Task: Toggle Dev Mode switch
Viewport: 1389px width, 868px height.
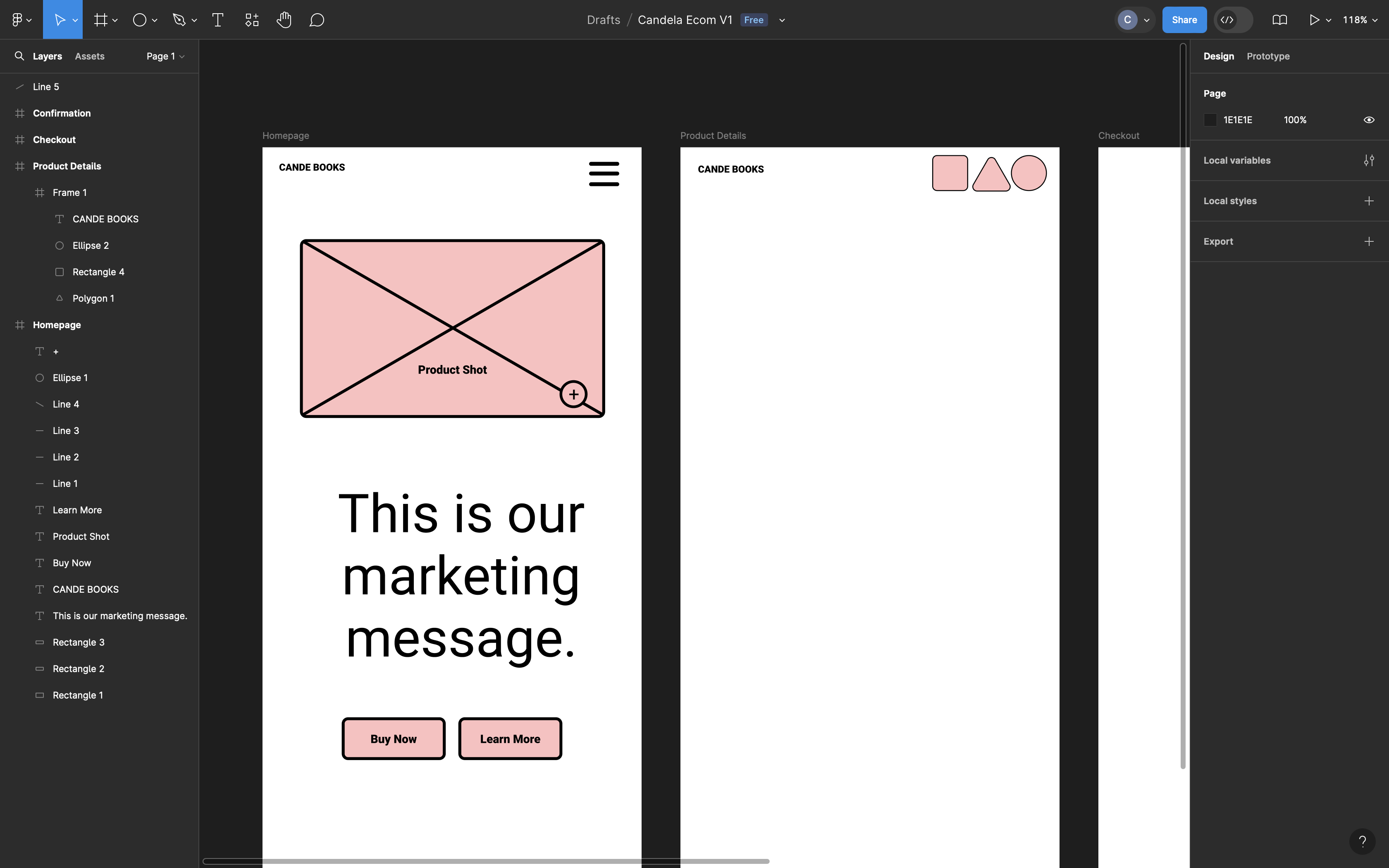Action: (1233, 19)
